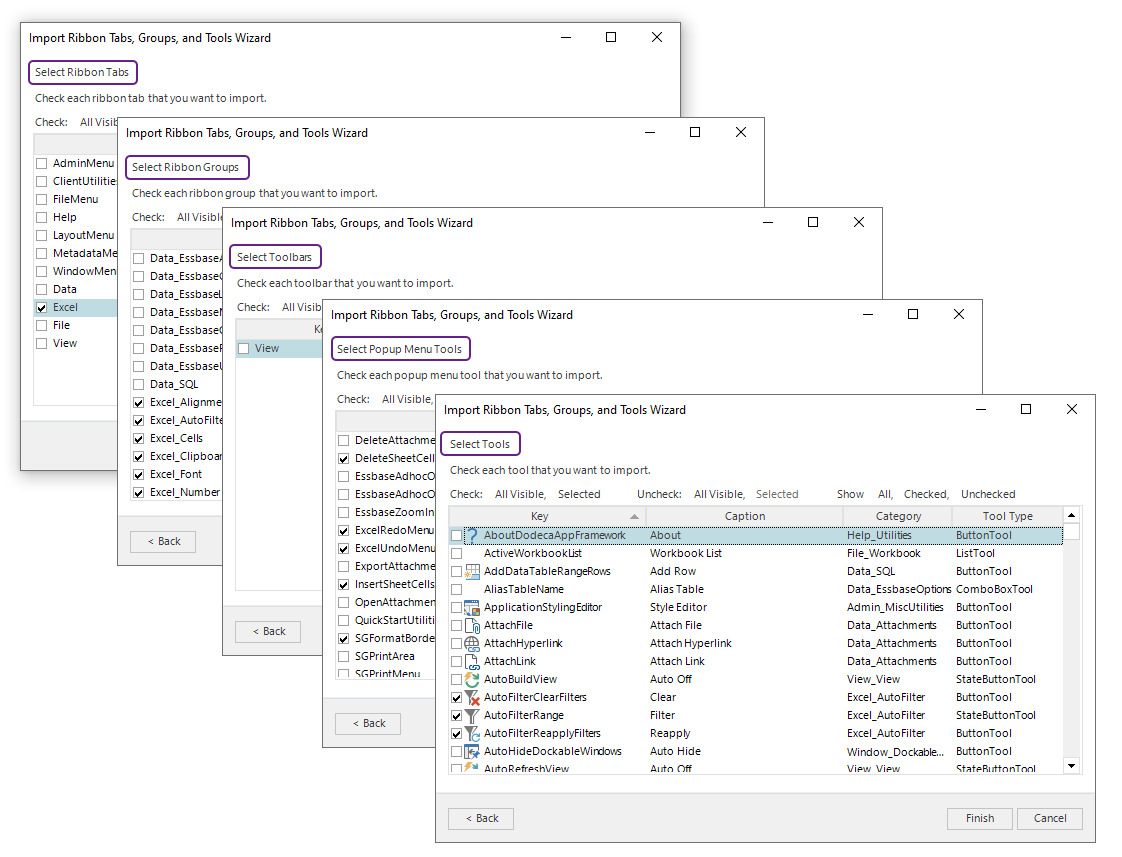Image resolution: width=1122 pixels, height=857 pixels.
Task: Uncheck the AutoFilterClearFilters checkbox
Action: pos(457,697)
